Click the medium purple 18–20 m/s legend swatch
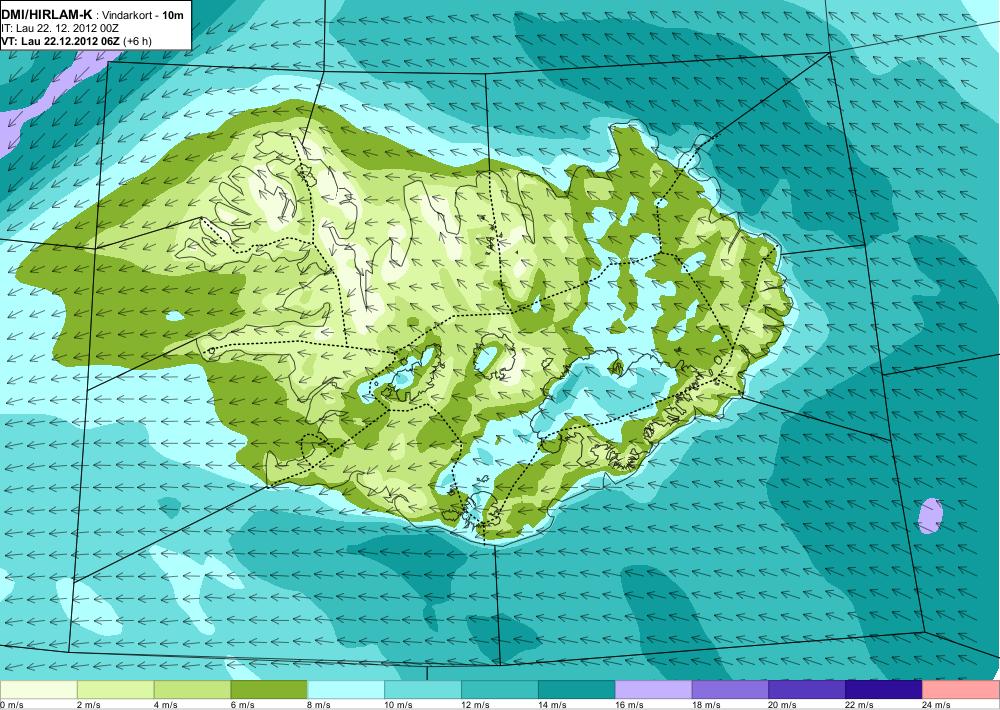 pyautogui.click(x=730, y=690)
